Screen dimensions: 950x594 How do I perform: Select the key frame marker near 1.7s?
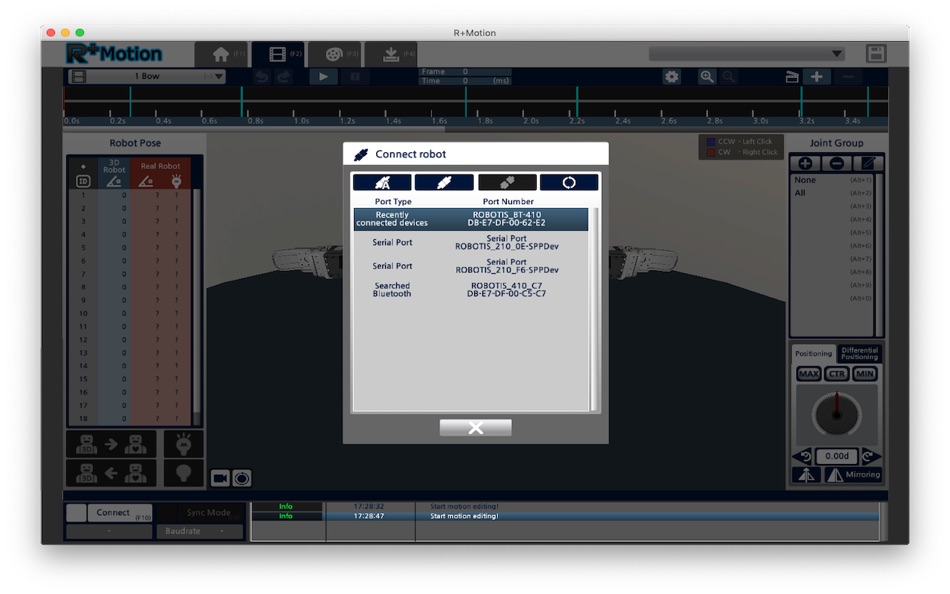[465, 101]
